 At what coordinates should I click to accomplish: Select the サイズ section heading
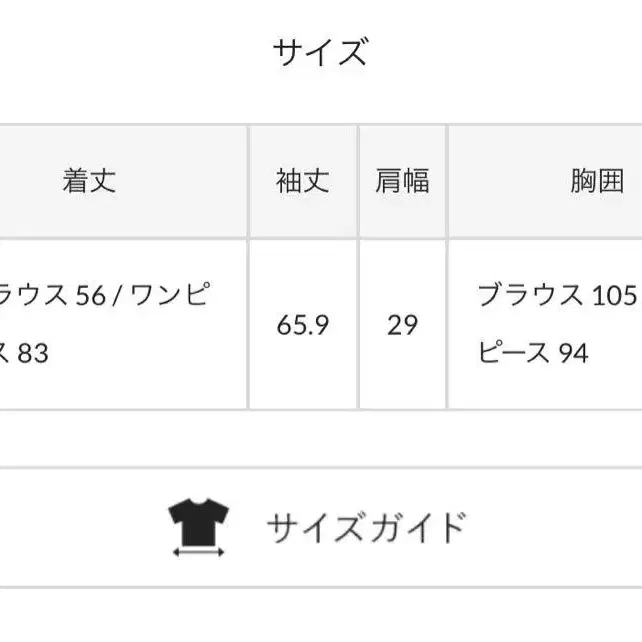click(x=321, y=52)
